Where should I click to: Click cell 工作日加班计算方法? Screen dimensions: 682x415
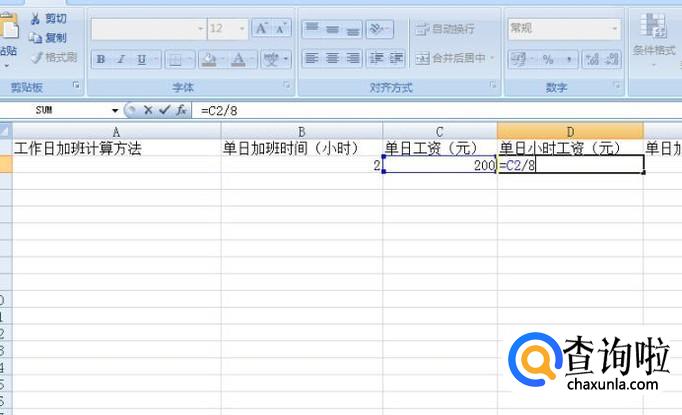coord(116,148)
